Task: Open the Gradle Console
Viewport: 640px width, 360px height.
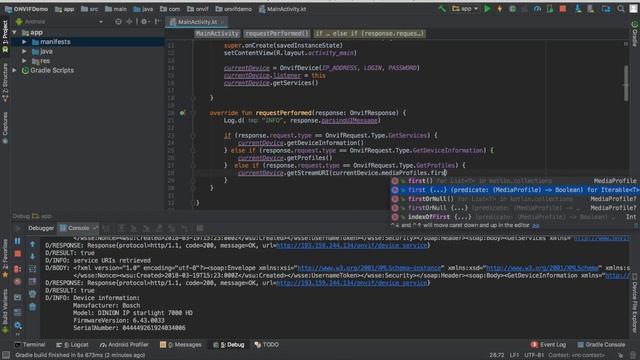Action: 601,345
